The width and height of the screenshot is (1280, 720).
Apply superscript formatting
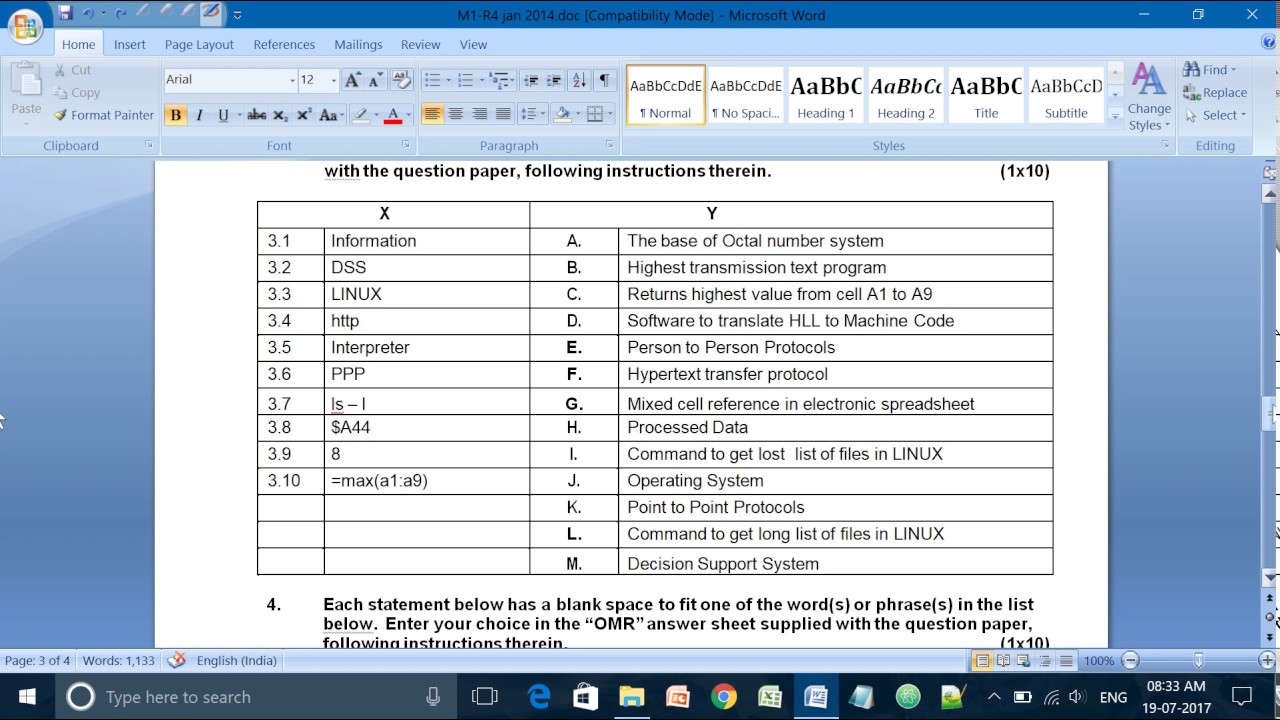(x=303, y=115)
